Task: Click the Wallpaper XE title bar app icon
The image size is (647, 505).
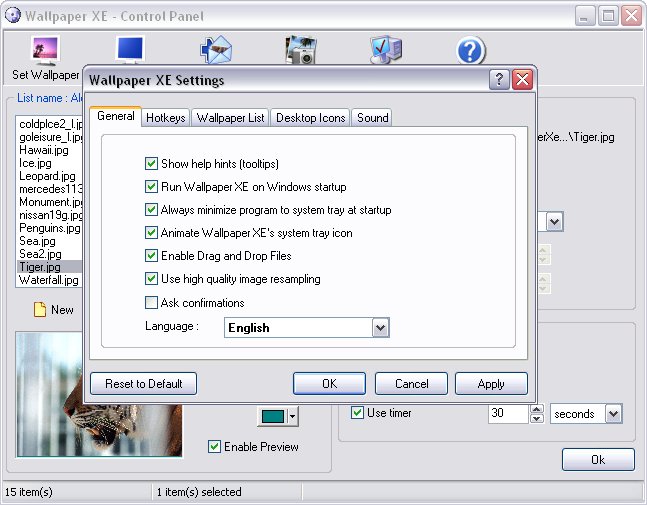Action: pyautogui.click(x=13, y=16)
